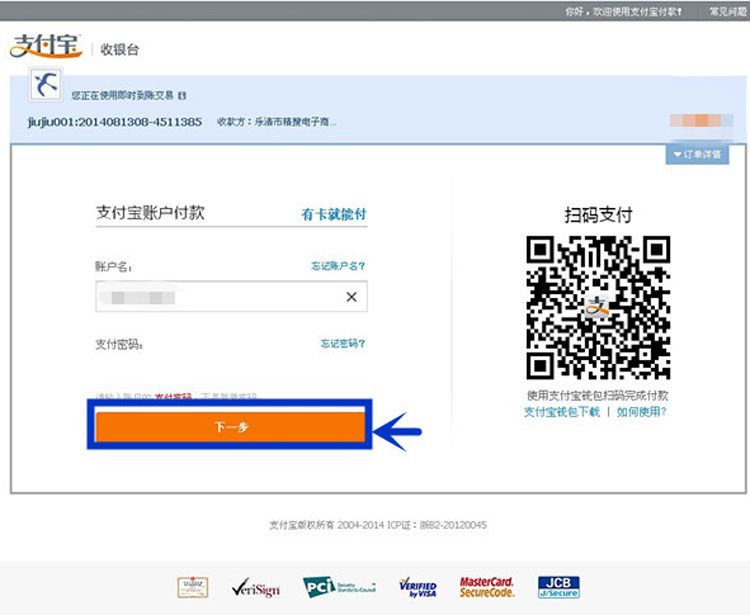Click the 收银台 heading text
Image resolution: width=750 pixels, height=615 pixels.
tap(120, 49)
